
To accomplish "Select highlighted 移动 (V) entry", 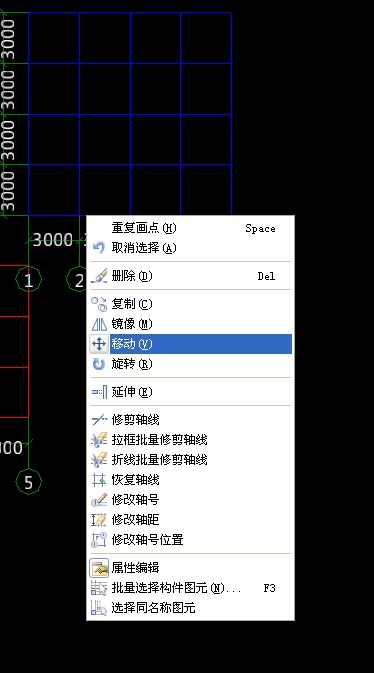I will click(190, 344).
